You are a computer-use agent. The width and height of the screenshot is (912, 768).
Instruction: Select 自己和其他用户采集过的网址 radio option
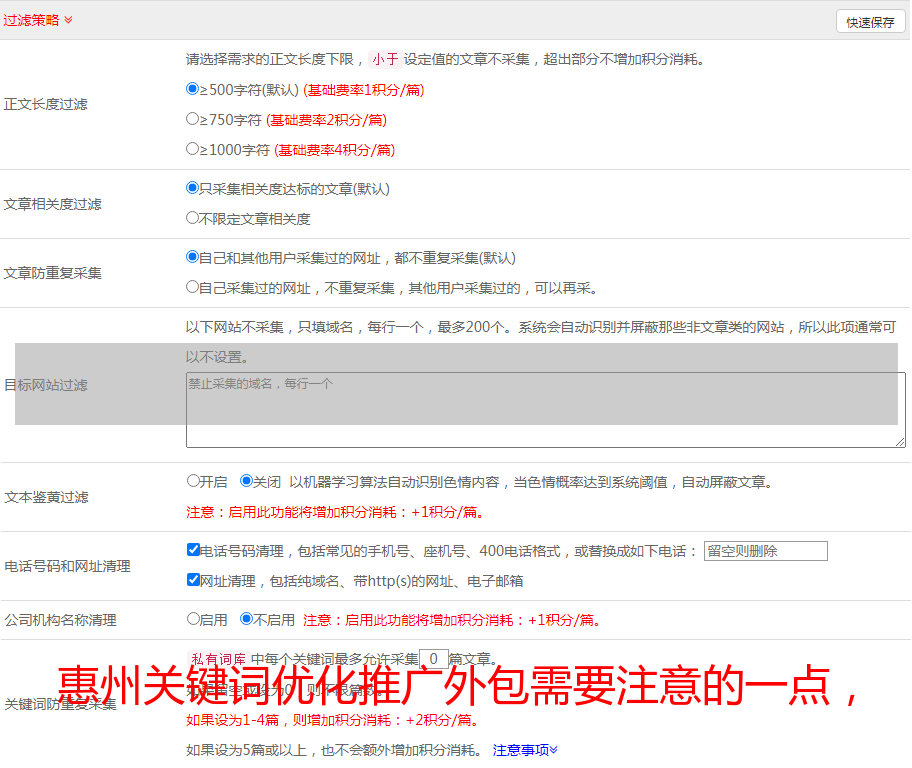point(193,257)
